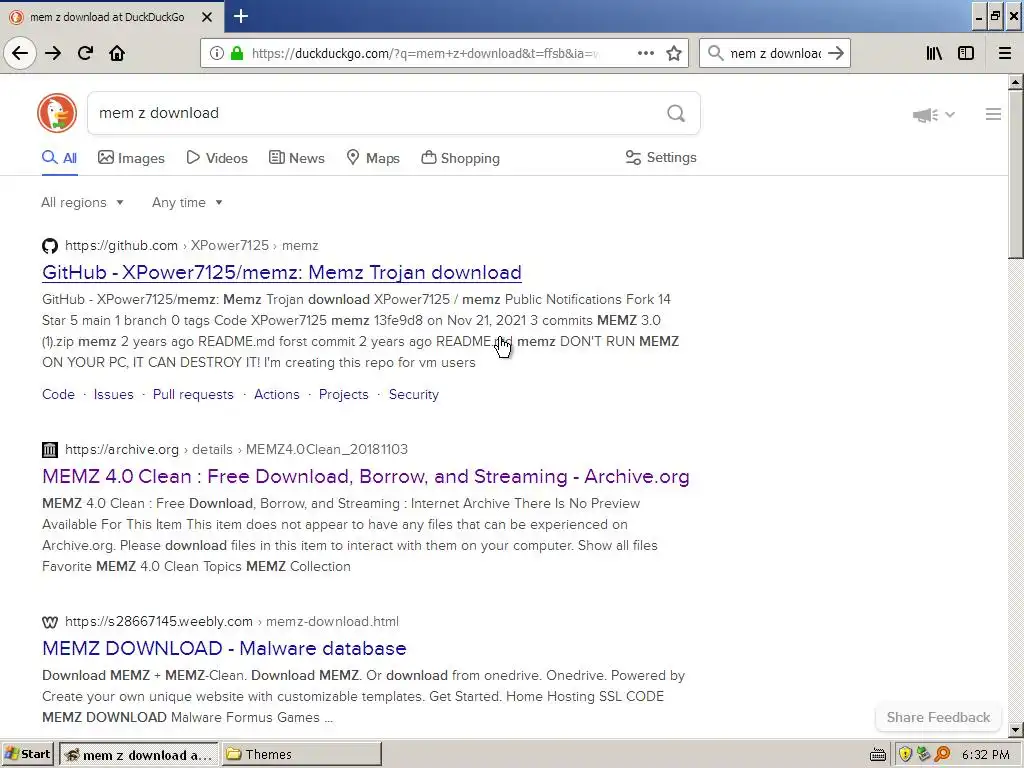This screenshot has height=768, width=1024.
Task: Switch to Images results
Action: click(x=131, y=158)
